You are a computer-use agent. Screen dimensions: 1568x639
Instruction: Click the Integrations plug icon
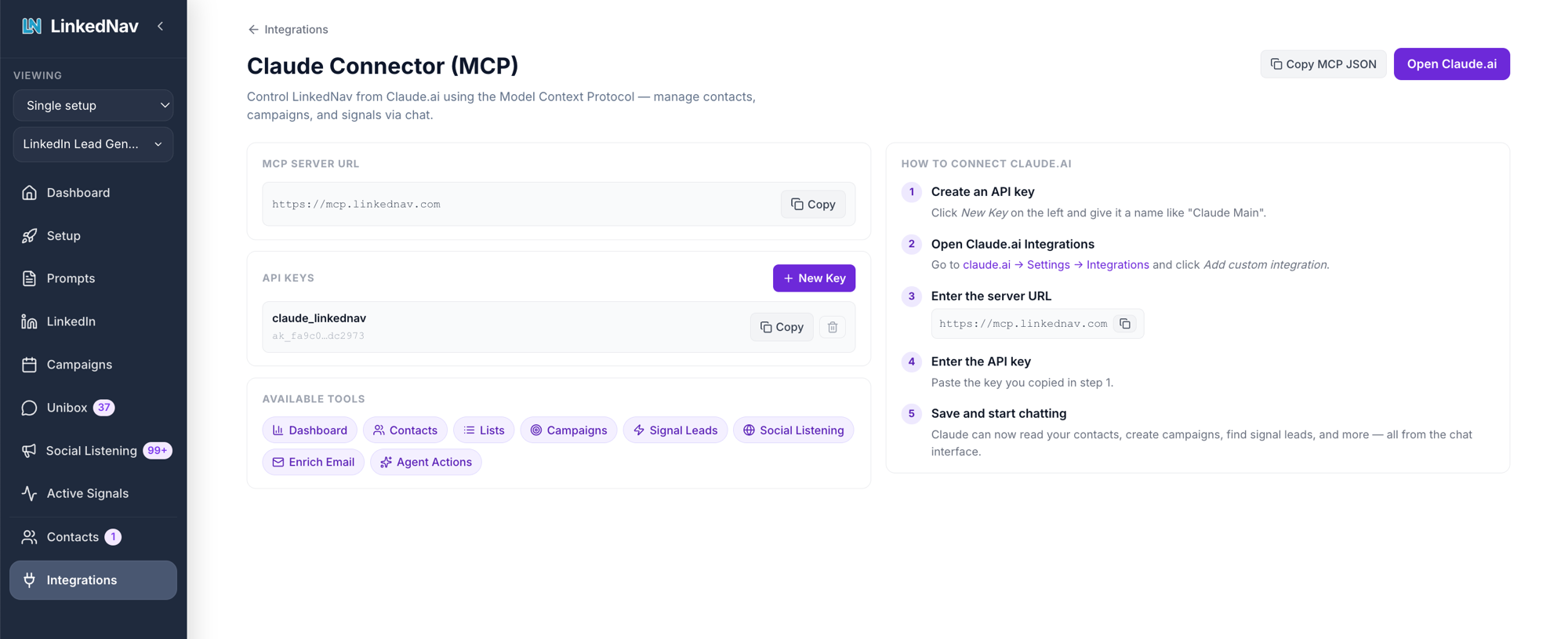click(x=29, y=580)
